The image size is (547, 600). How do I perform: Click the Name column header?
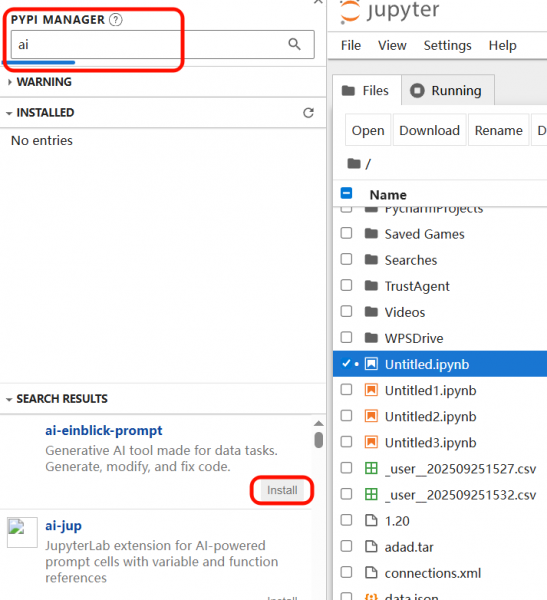[x=388, y=195]
